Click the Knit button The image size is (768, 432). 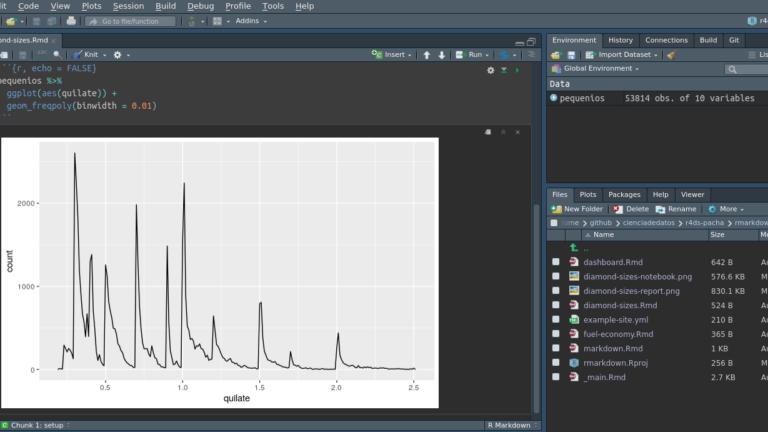pos(86,55)
